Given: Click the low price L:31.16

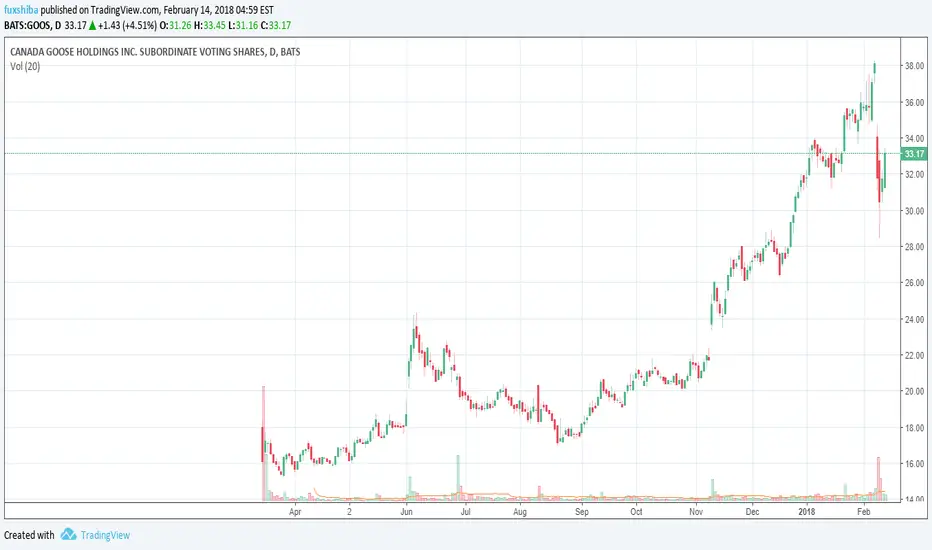Looking at the screenshot, I should tap(243, 26).
